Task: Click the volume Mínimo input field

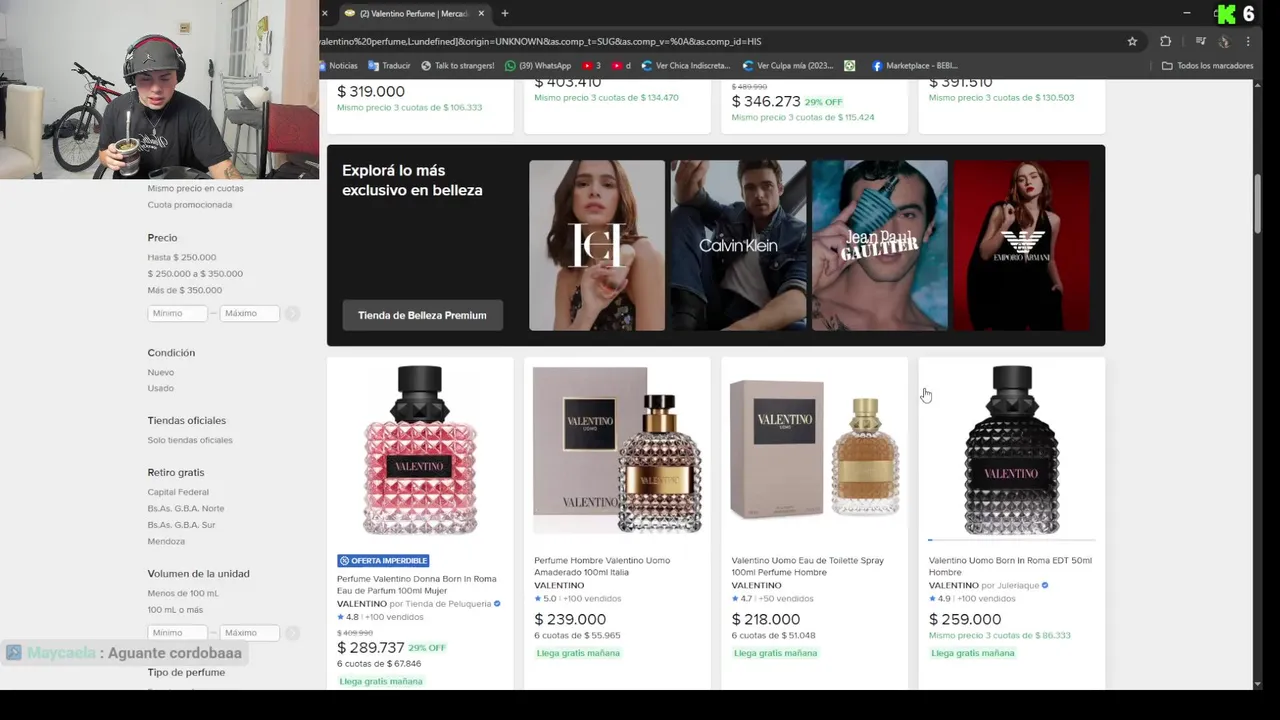Action: point(177,633)
